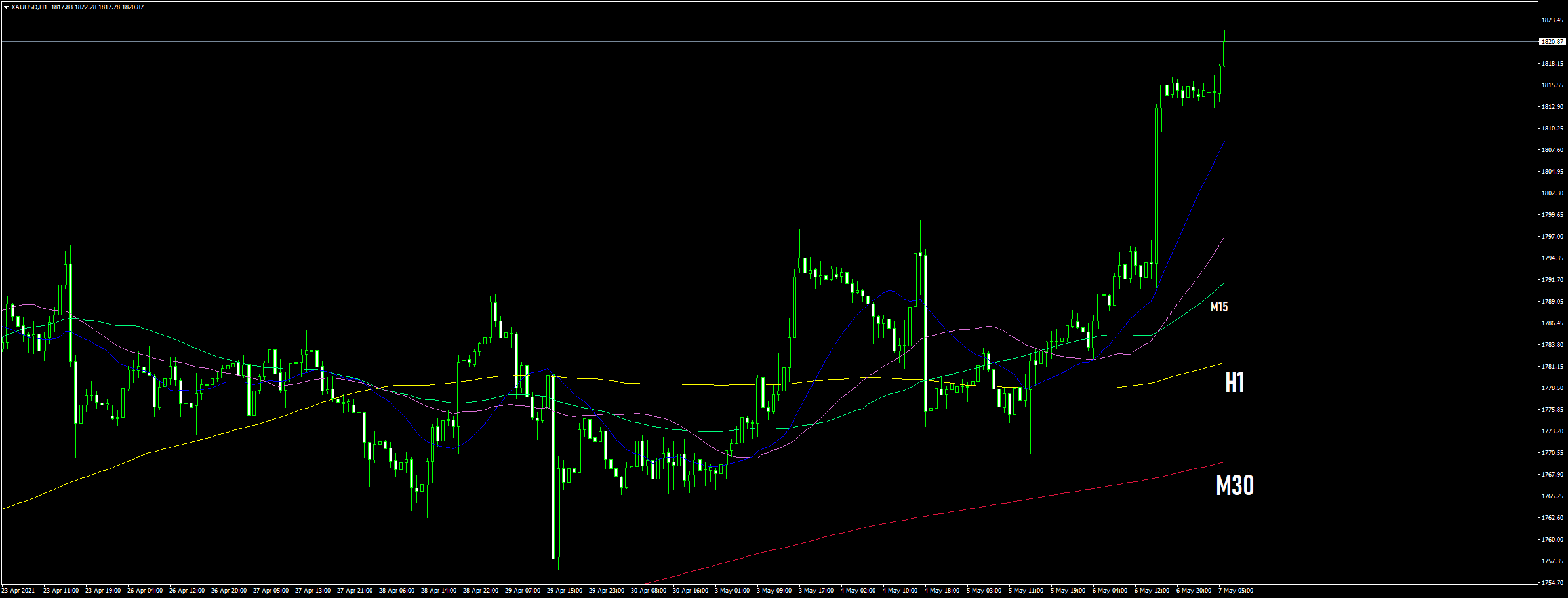Click the current price tag 1820.87

[x=1552, y=42]
